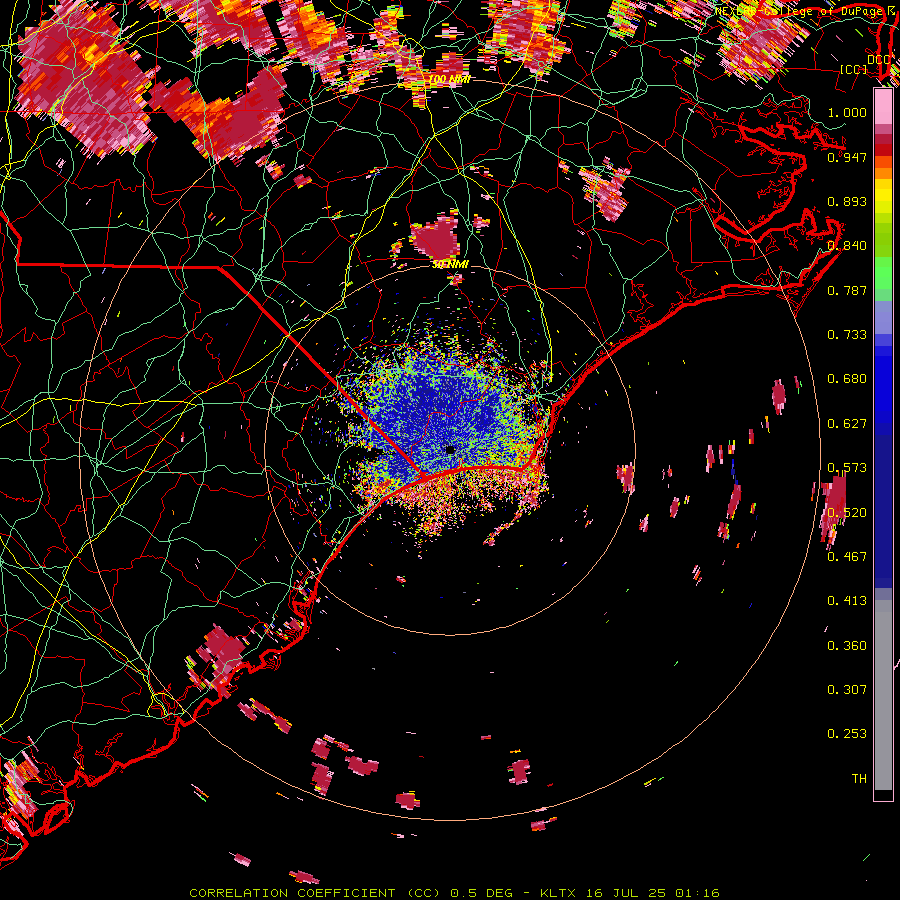Click the 1.000 value on the CC scale
Viewport: 900px width, 900px height.
point(847,112)
